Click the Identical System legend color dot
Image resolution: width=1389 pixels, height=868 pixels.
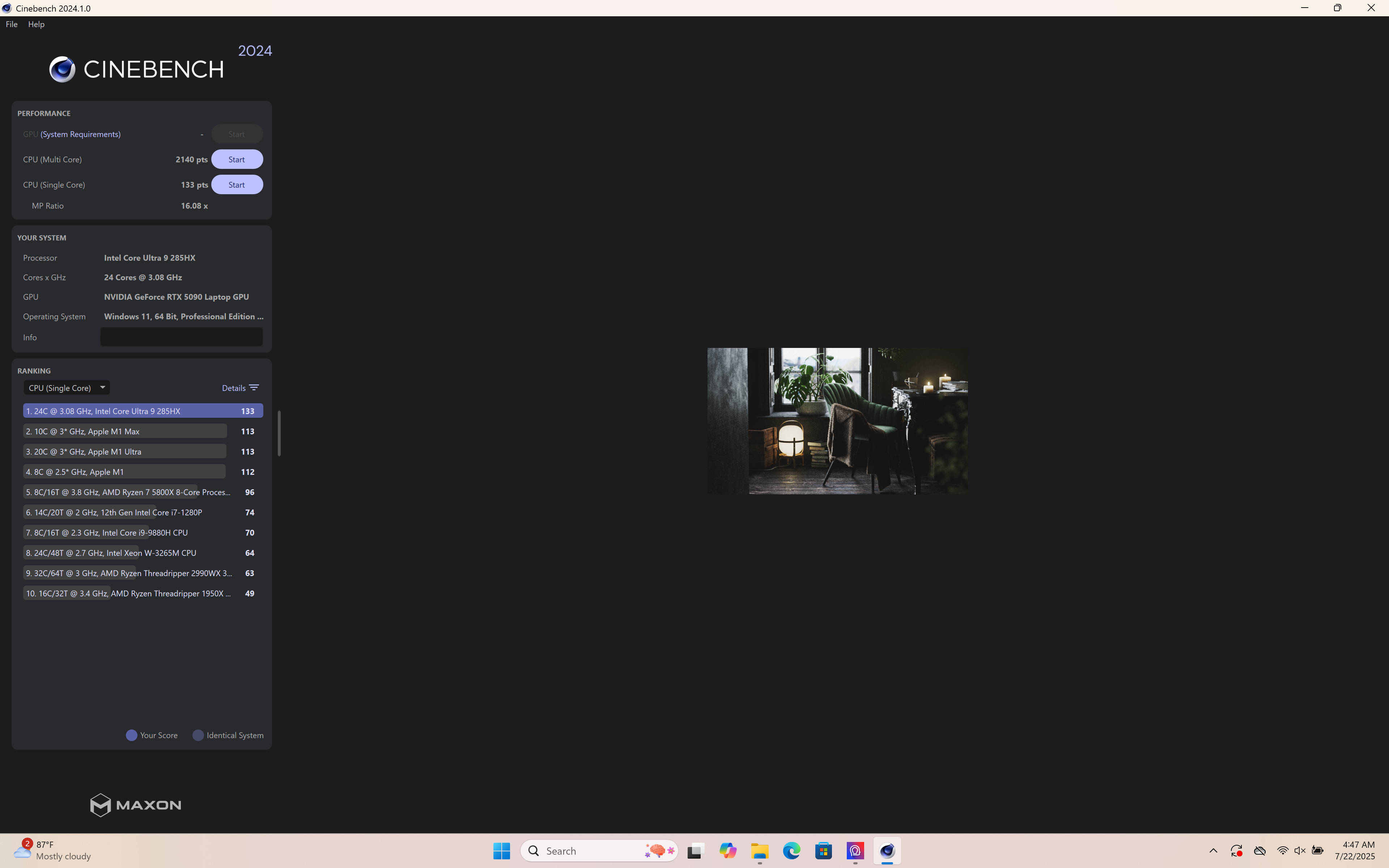pos(198,735)
